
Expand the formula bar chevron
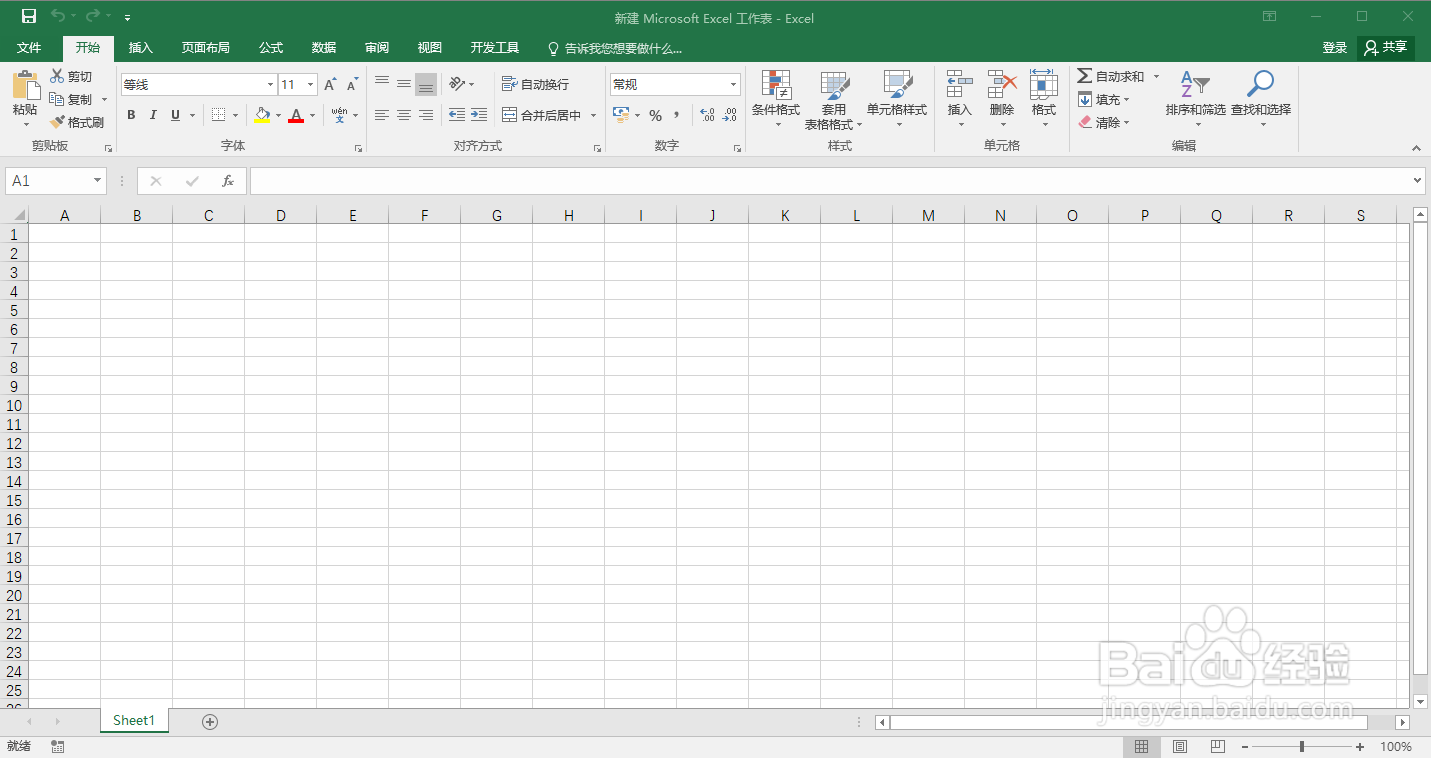tap(1417, 181)
